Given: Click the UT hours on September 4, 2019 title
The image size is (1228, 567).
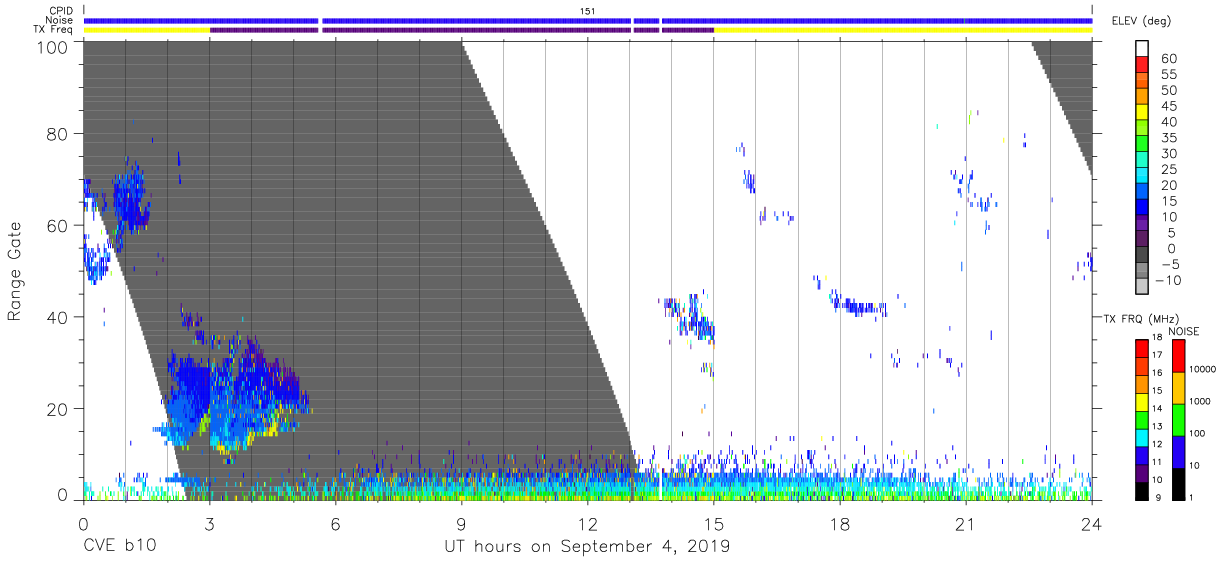Looking at the screenshot, I should click(x=587, y=547).
